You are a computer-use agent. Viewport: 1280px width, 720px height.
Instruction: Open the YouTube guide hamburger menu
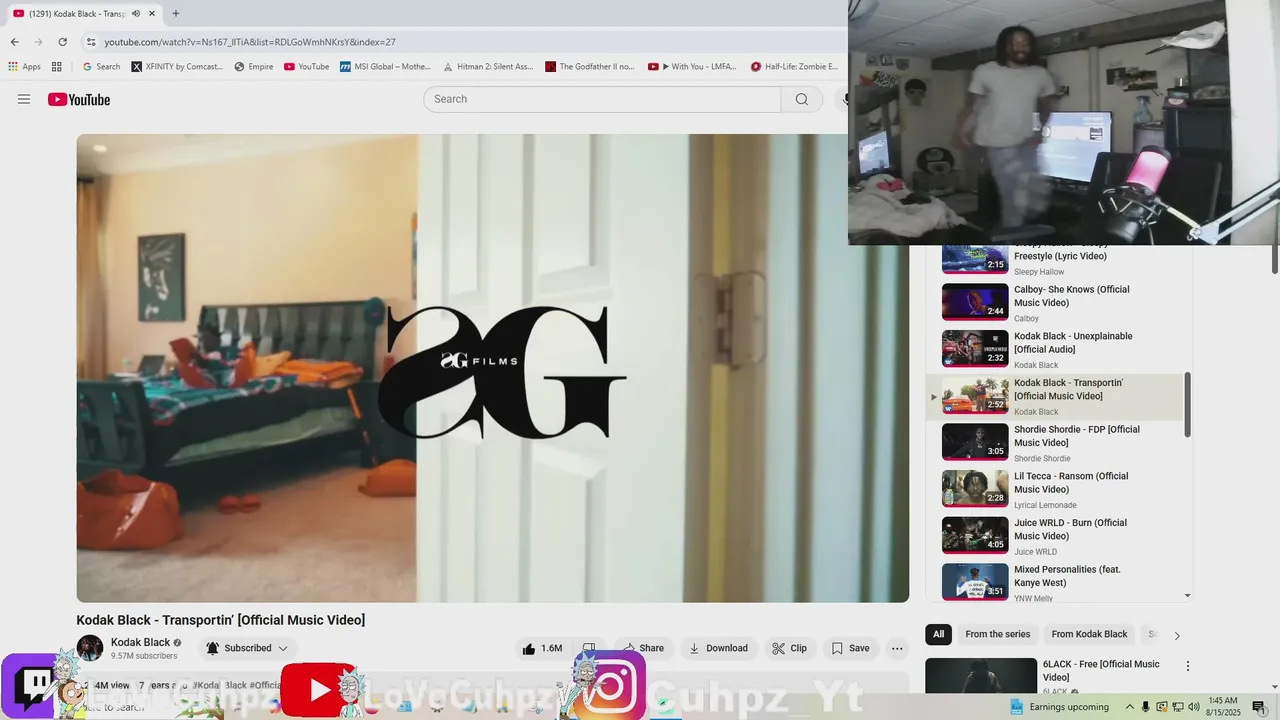point(24,99)
